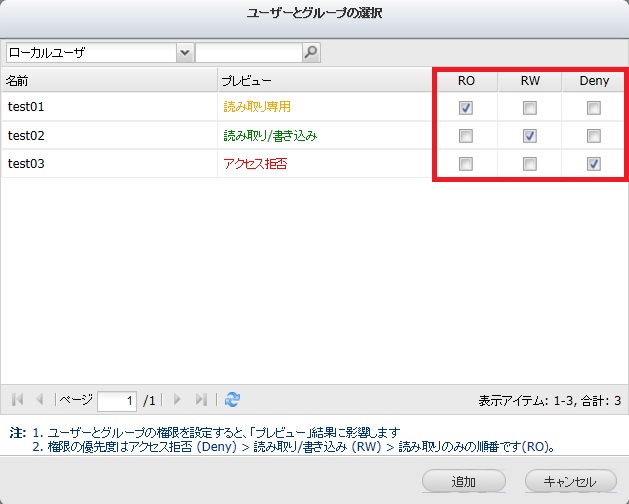The image size is (629, 504).
Task: Click the 追加 button
Action: pos(464,481)
